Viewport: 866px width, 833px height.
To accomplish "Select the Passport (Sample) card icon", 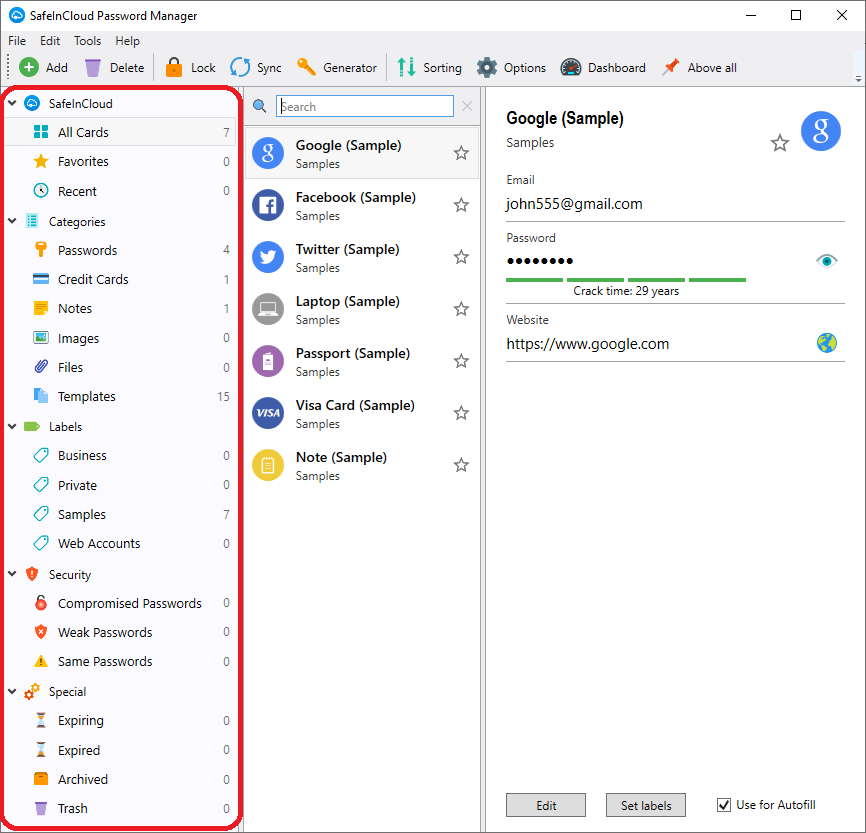I will [268, 361].
